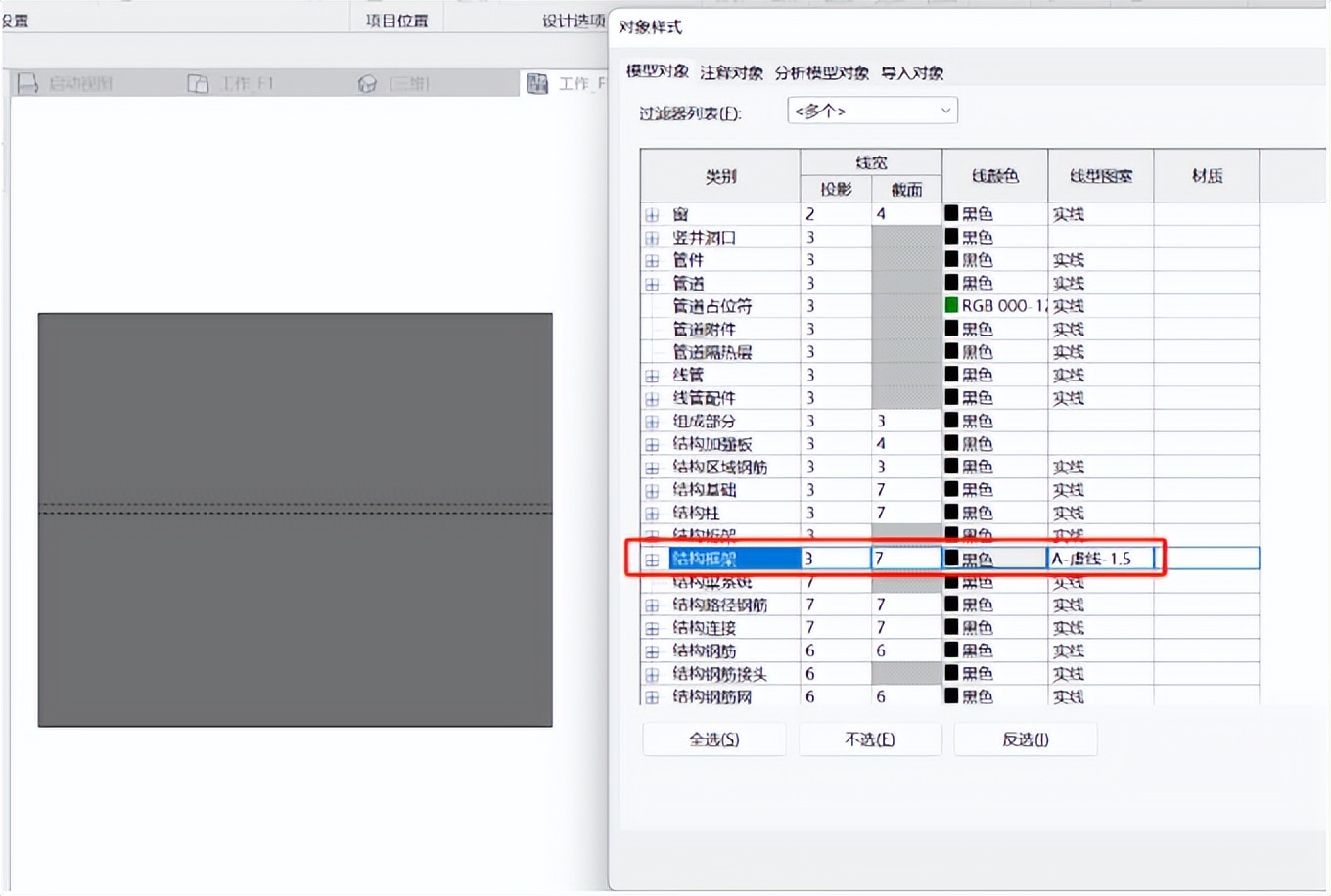1331x896 pixels.
Task: Expand the highlighted 结构框架 category
Action: (x=652, y=560)
